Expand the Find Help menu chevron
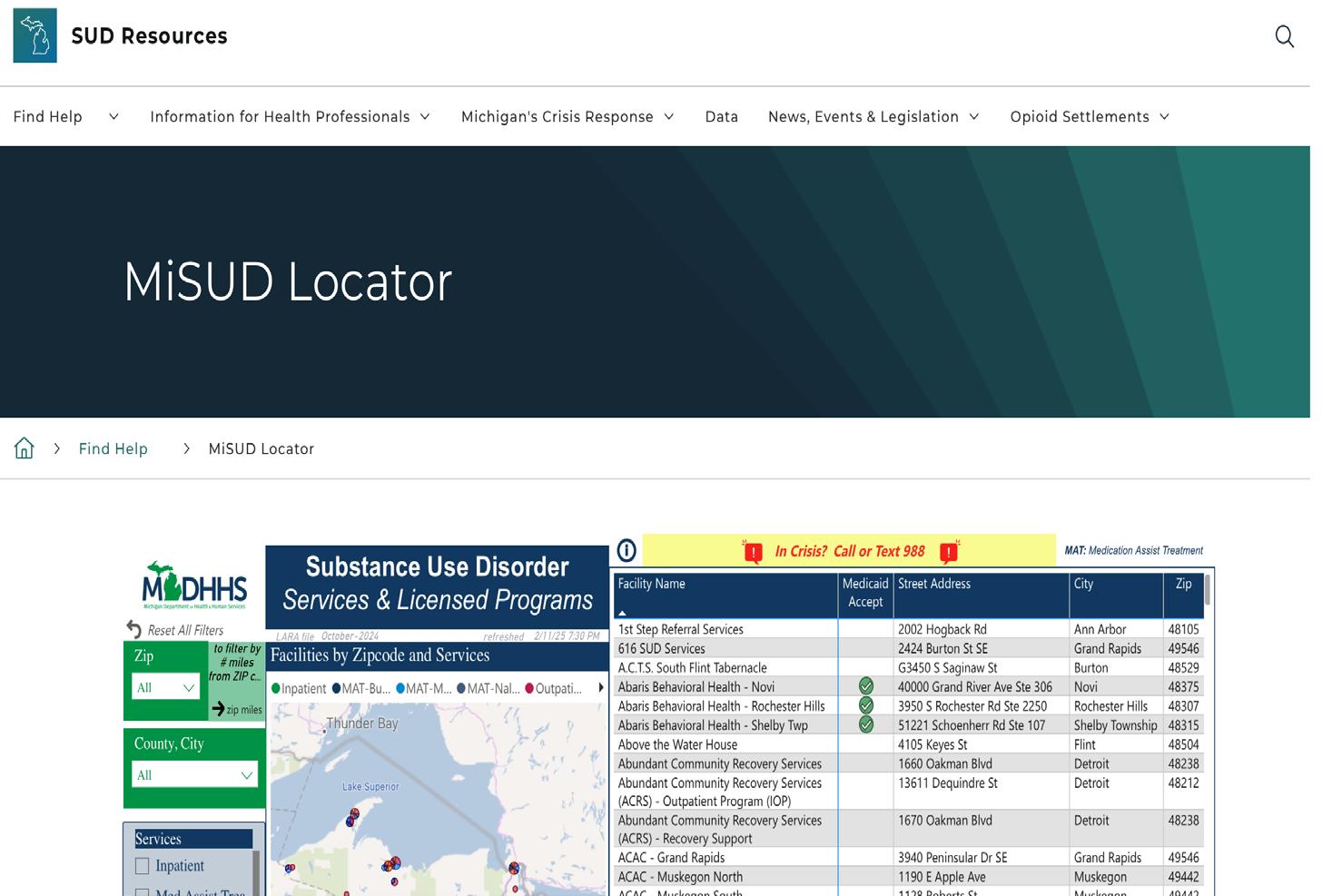 [x=113, y=116]
